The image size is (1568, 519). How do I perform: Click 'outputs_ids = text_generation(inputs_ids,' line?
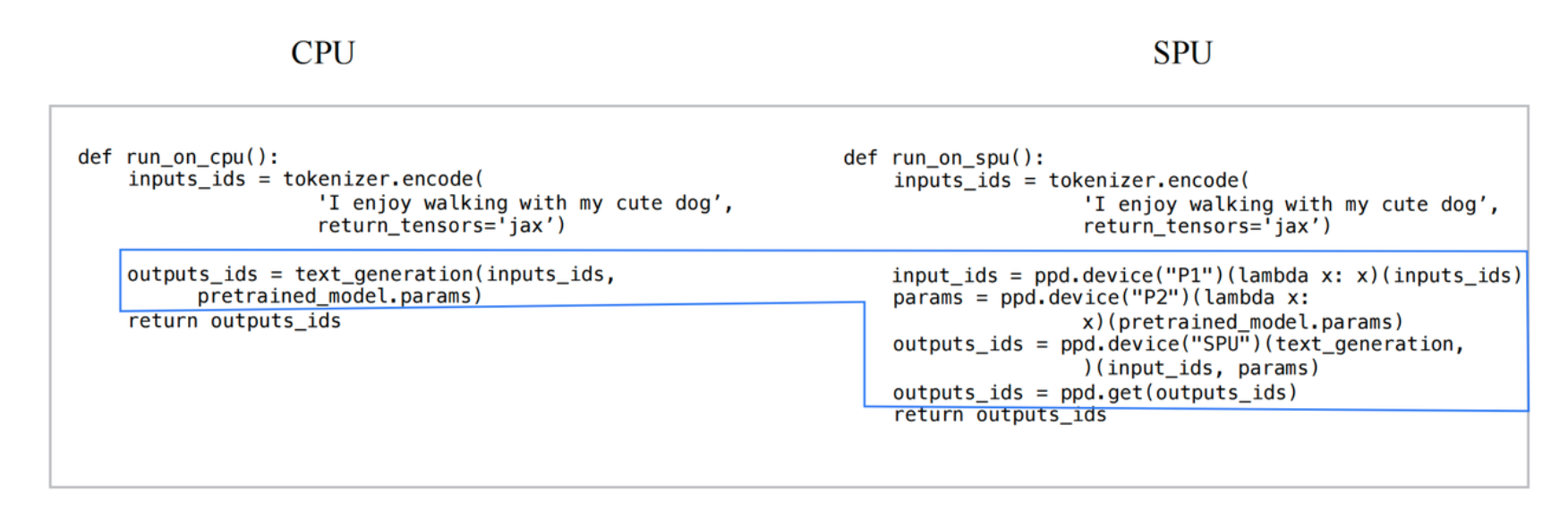371,275
